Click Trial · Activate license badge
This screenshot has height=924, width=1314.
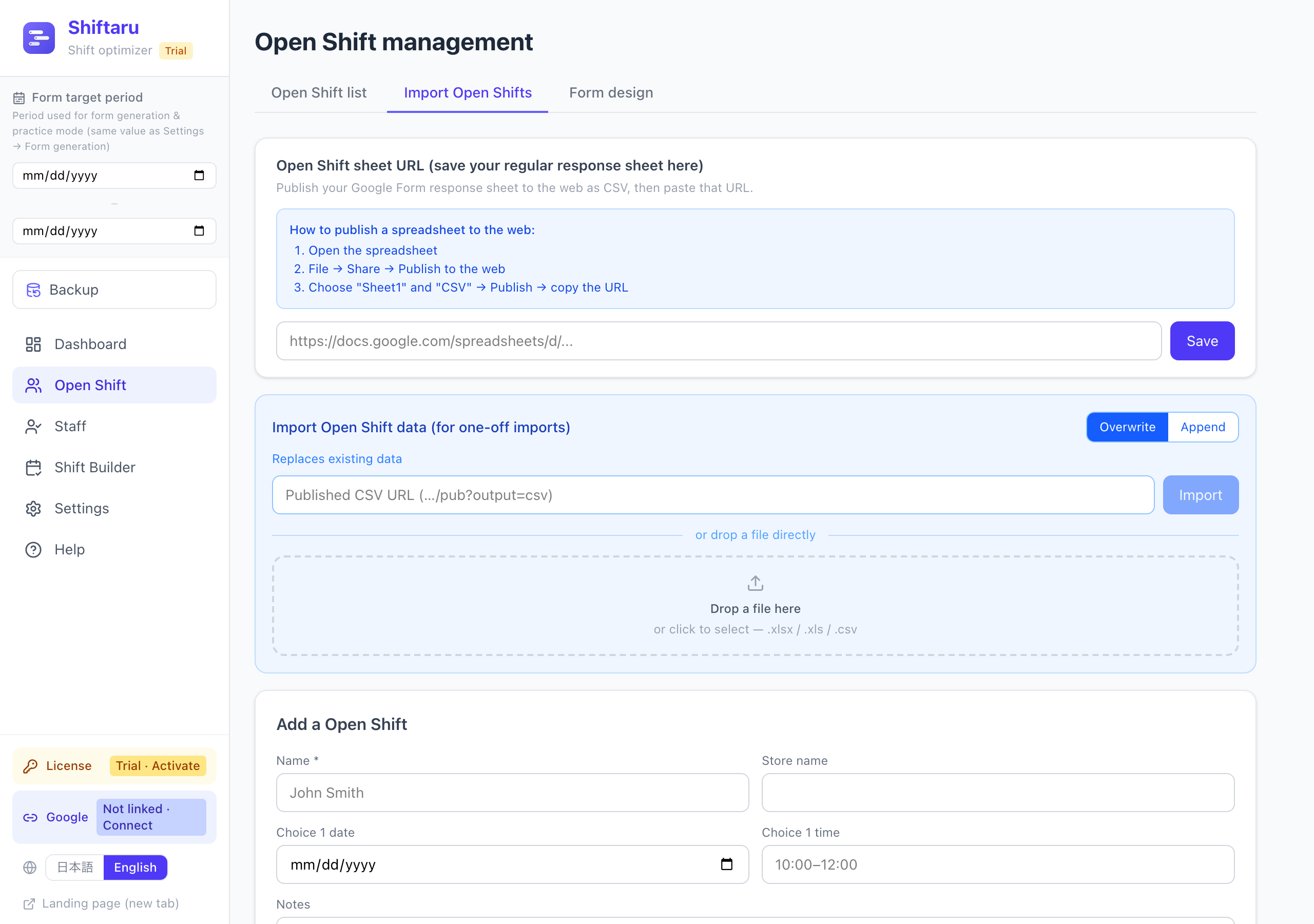(x=158, y=766)
